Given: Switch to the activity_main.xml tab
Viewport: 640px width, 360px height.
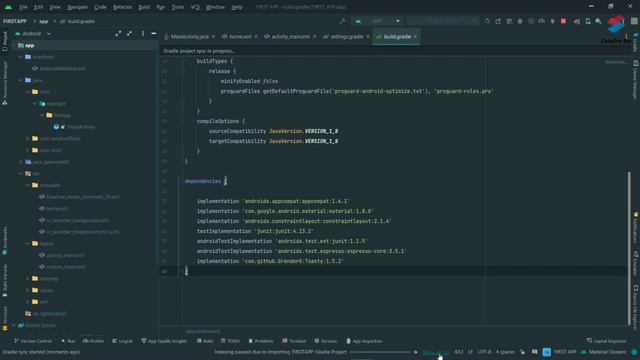Looking at the screenshot, I should point(290,36).
